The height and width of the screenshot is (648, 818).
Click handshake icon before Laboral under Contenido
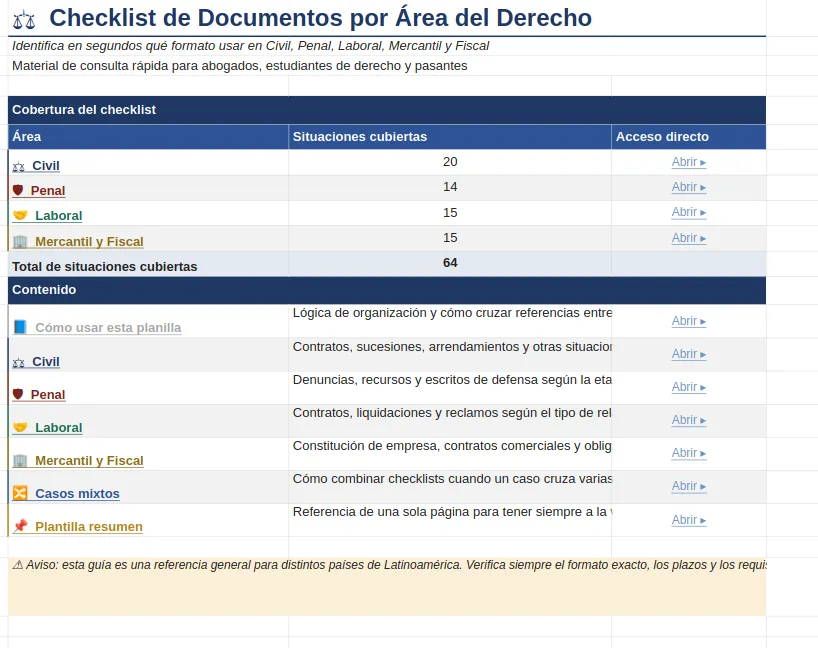20,427
